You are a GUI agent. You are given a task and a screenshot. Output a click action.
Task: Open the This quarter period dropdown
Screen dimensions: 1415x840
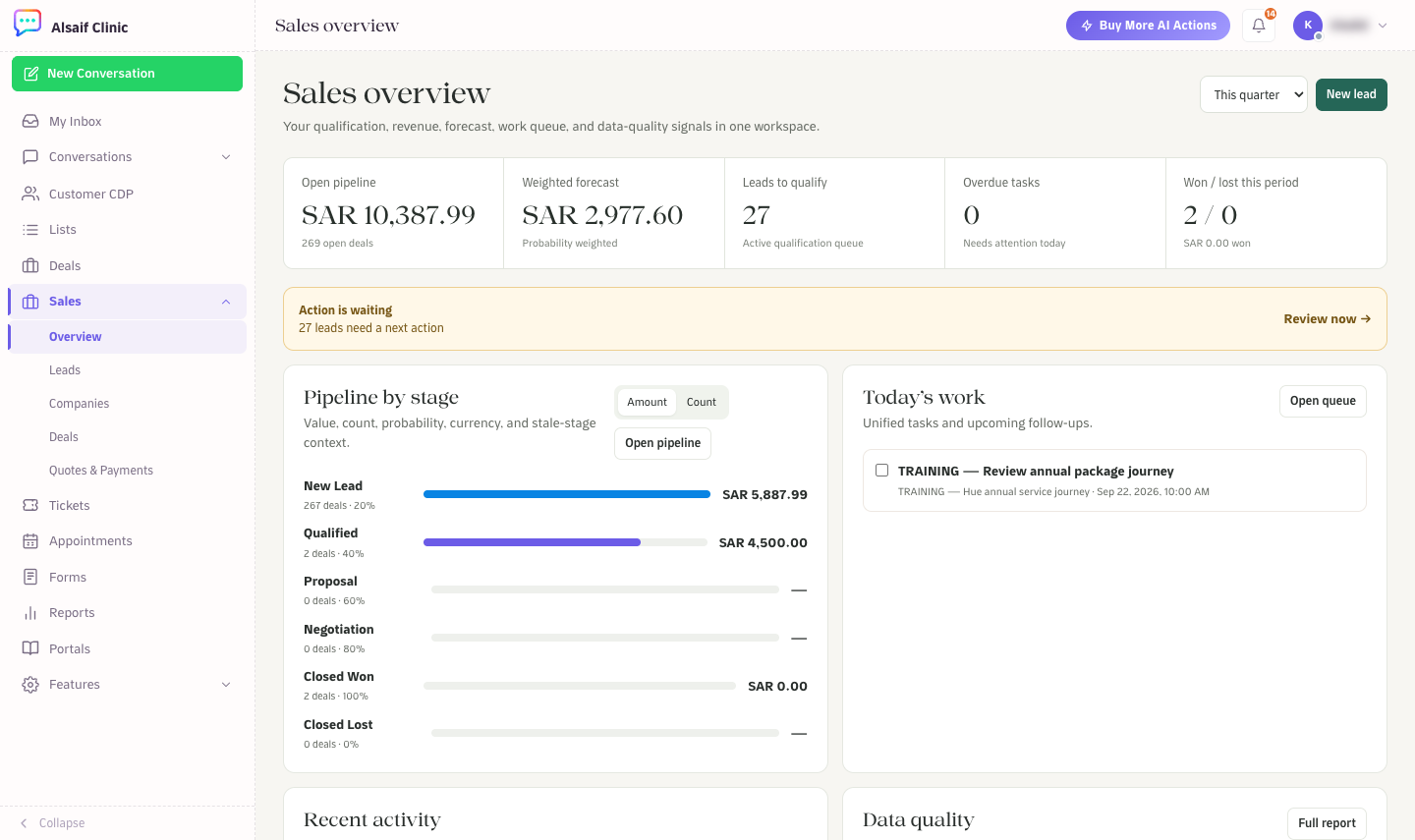[1254, 94]
